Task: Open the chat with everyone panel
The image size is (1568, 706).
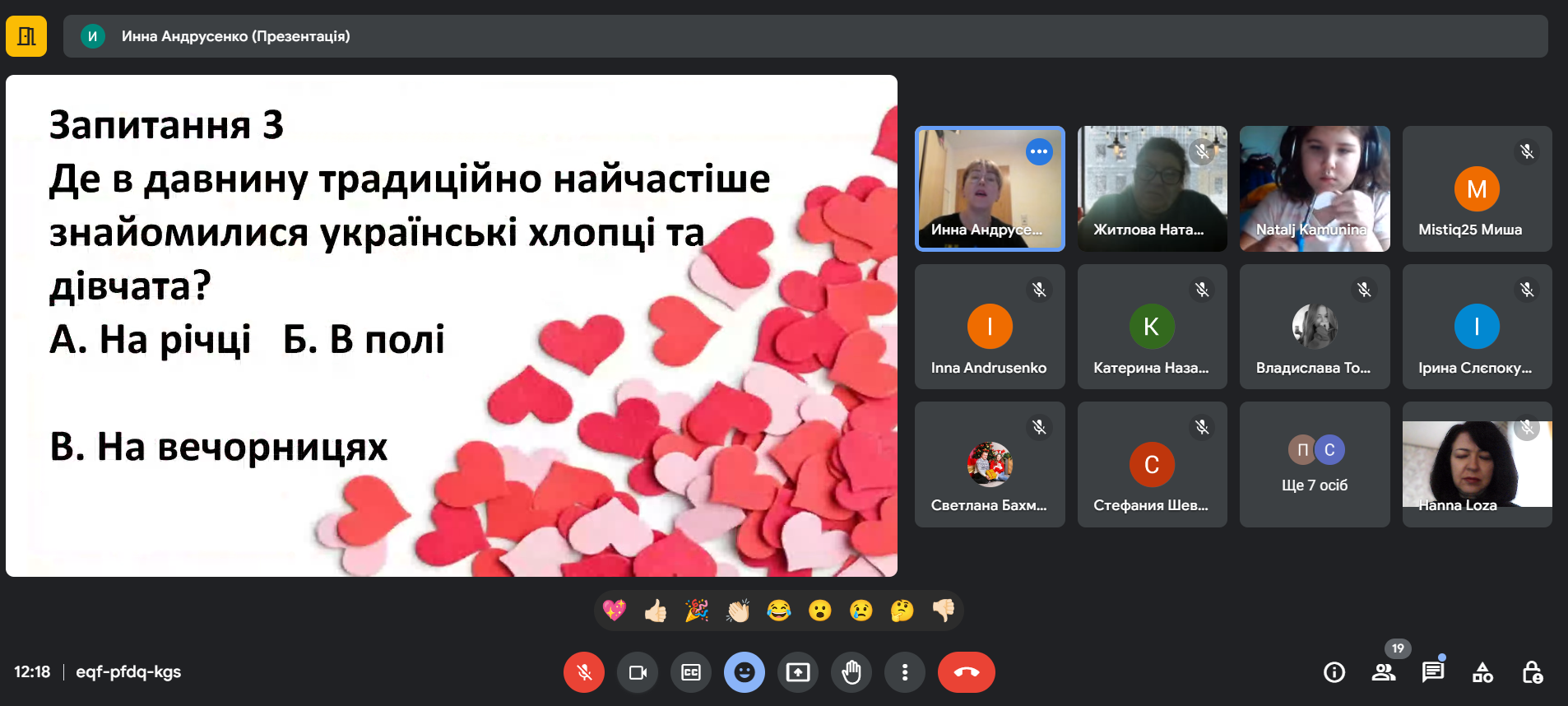Action: [1433, 672]
